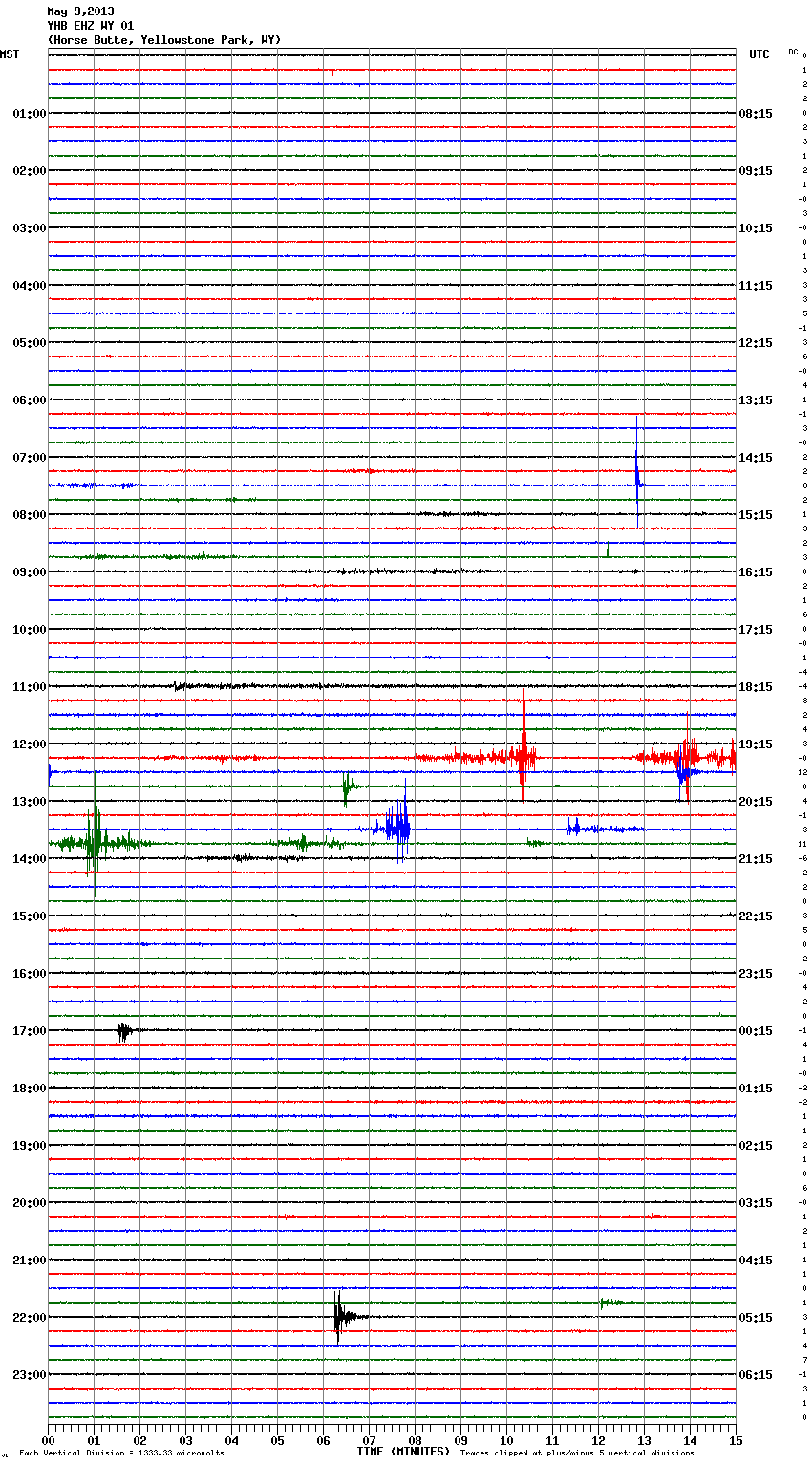
Task: Select the 10:00 MST time label
Action: (30, 630)
